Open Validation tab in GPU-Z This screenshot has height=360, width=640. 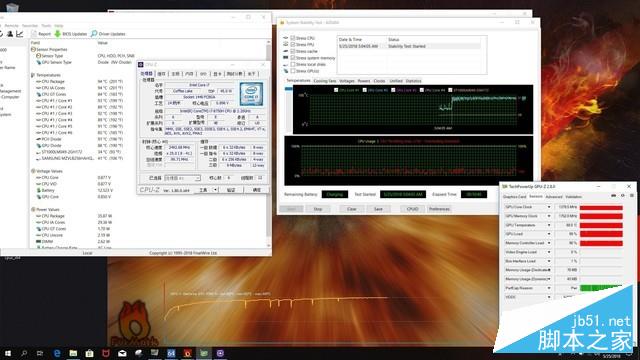point(573,197)
